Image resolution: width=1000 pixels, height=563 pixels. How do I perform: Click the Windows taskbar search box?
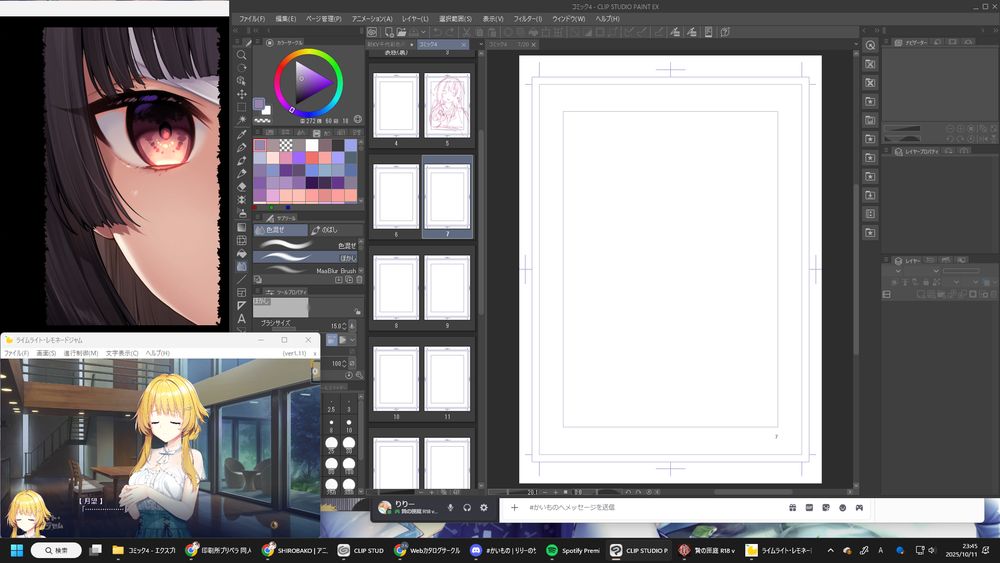pyautogui.click(x=56, y=550)
